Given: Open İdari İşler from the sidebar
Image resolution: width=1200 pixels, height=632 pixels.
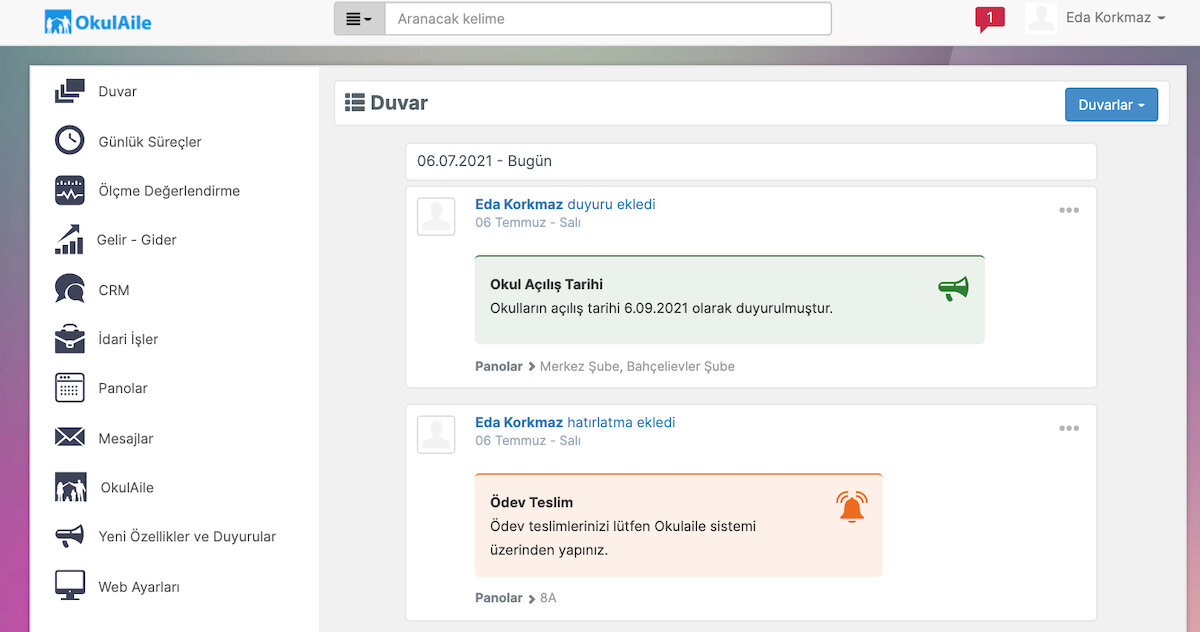Looking at the screenshot, I should [128, 339].
